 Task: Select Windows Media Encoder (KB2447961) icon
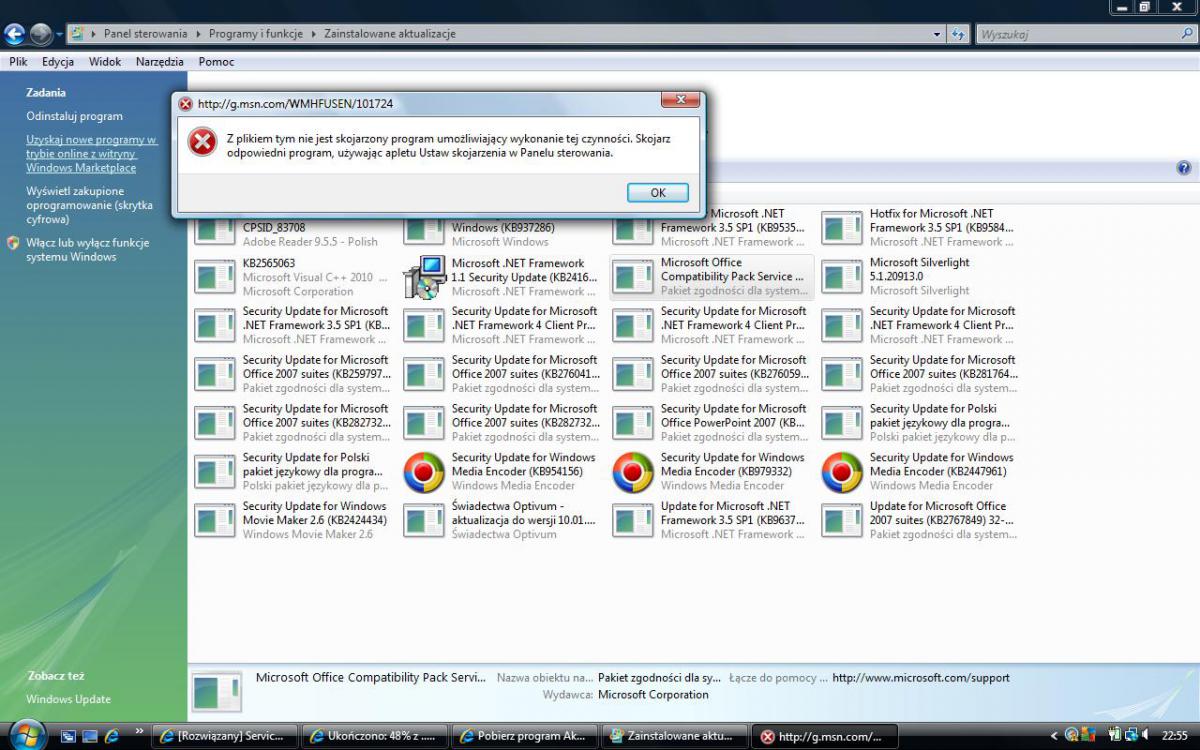(841, 472)
